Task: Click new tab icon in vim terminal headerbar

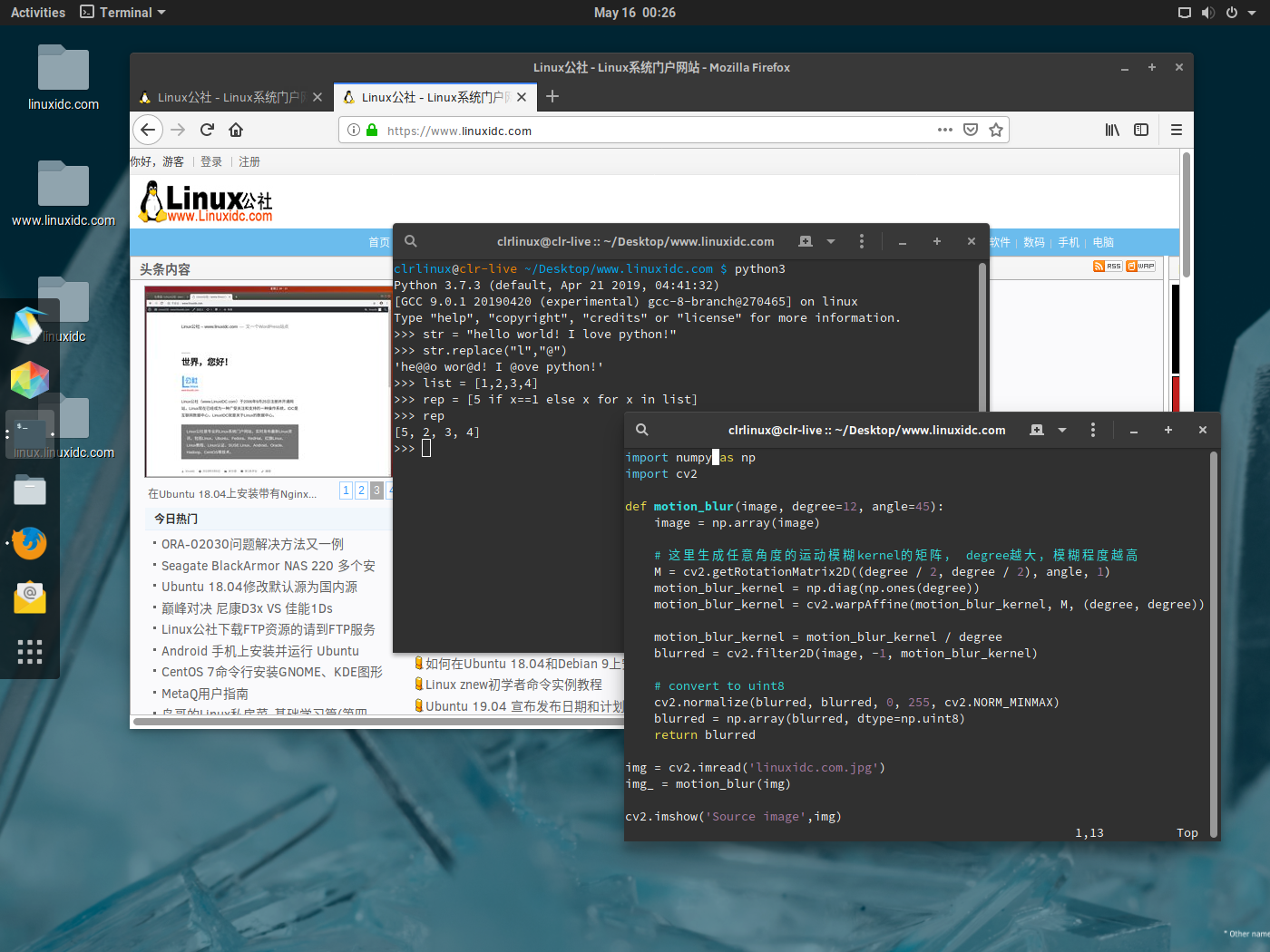Action: tap(1037, 430)
